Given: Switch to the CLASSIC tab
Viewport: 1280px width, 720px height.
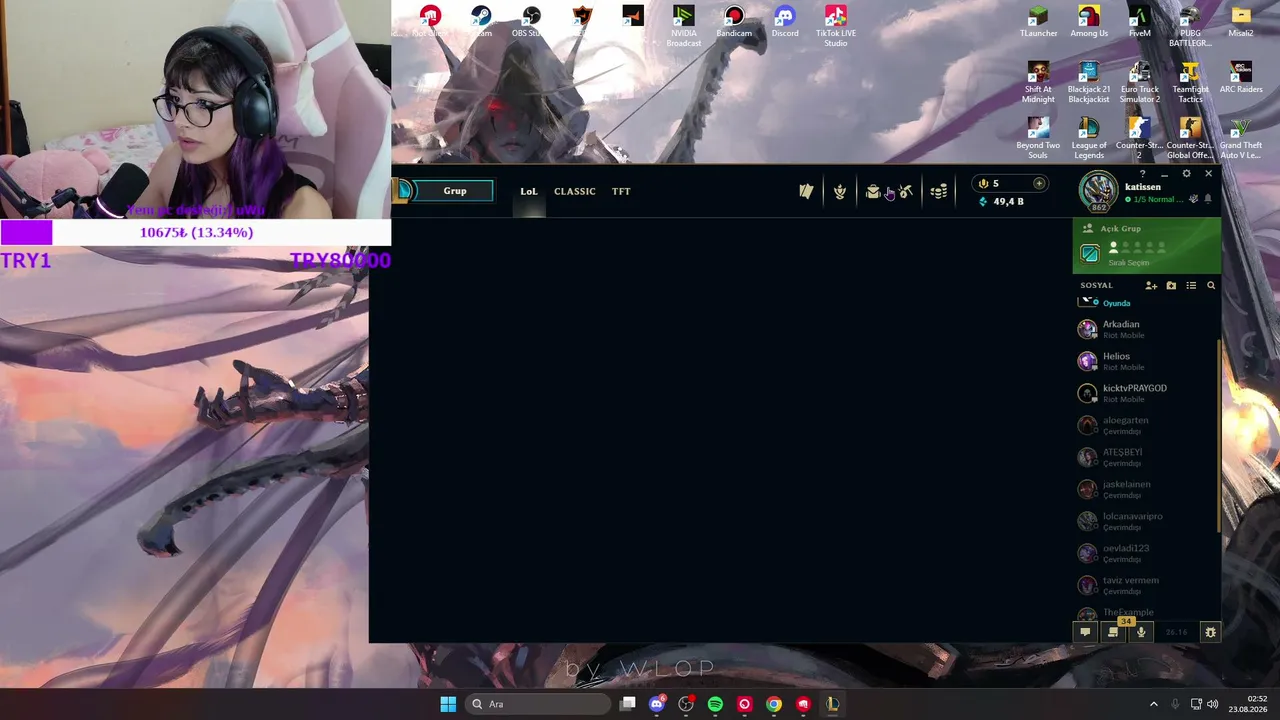Looking at the screenshot, I should pos(575,191).
